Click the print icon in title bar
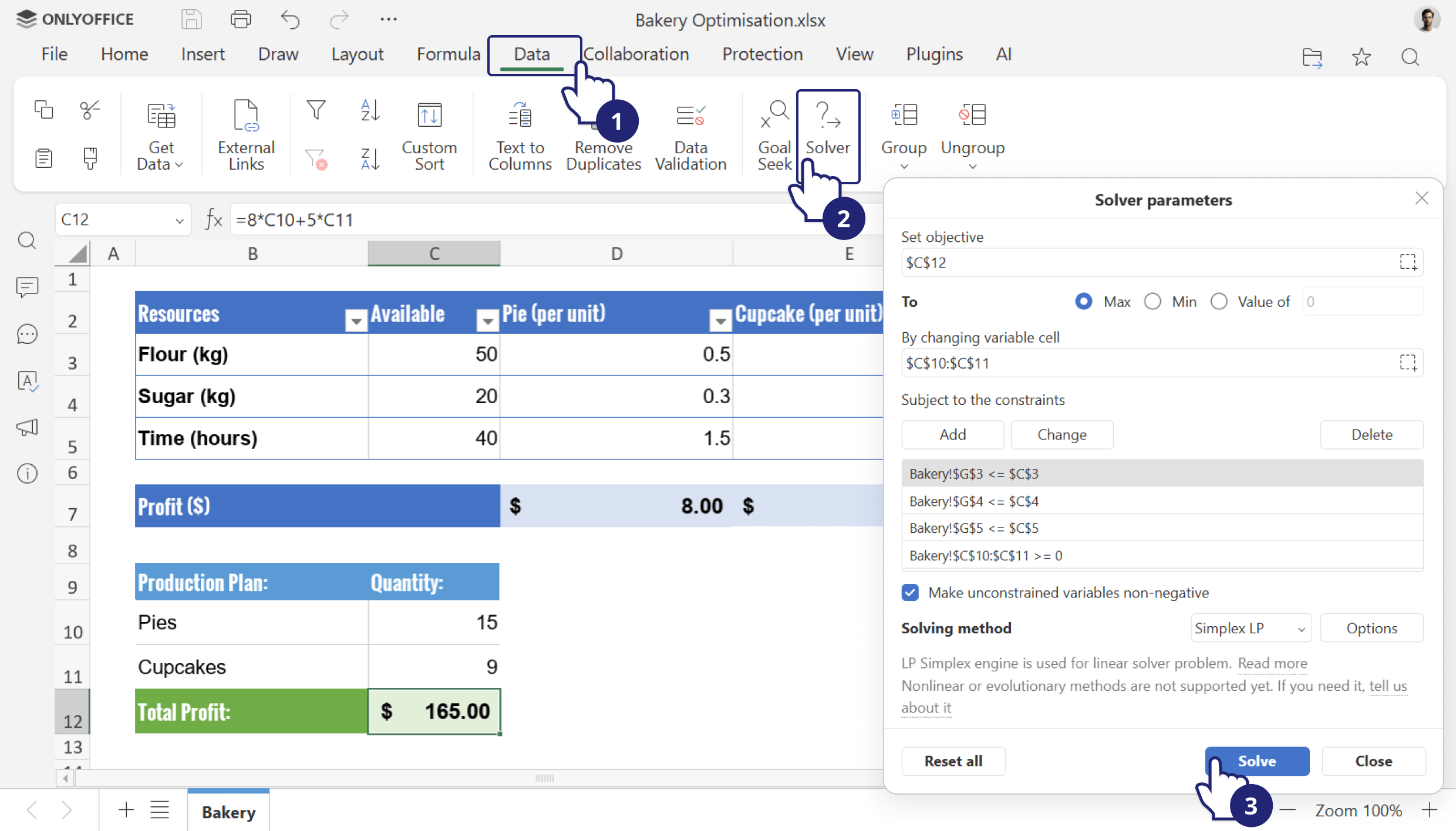This screenshot has width=1456, height=831. click(x=240, y=19)
